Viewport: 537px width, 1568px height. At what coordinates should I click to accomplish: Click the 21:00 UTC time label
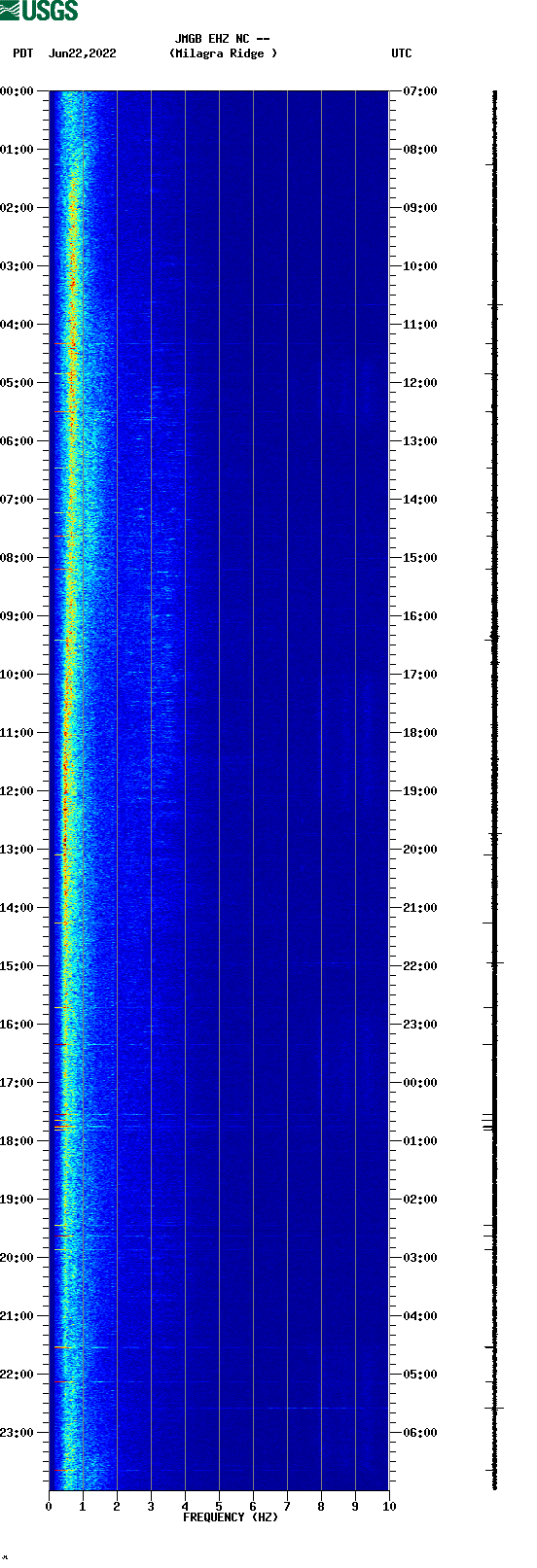(420, 908)
